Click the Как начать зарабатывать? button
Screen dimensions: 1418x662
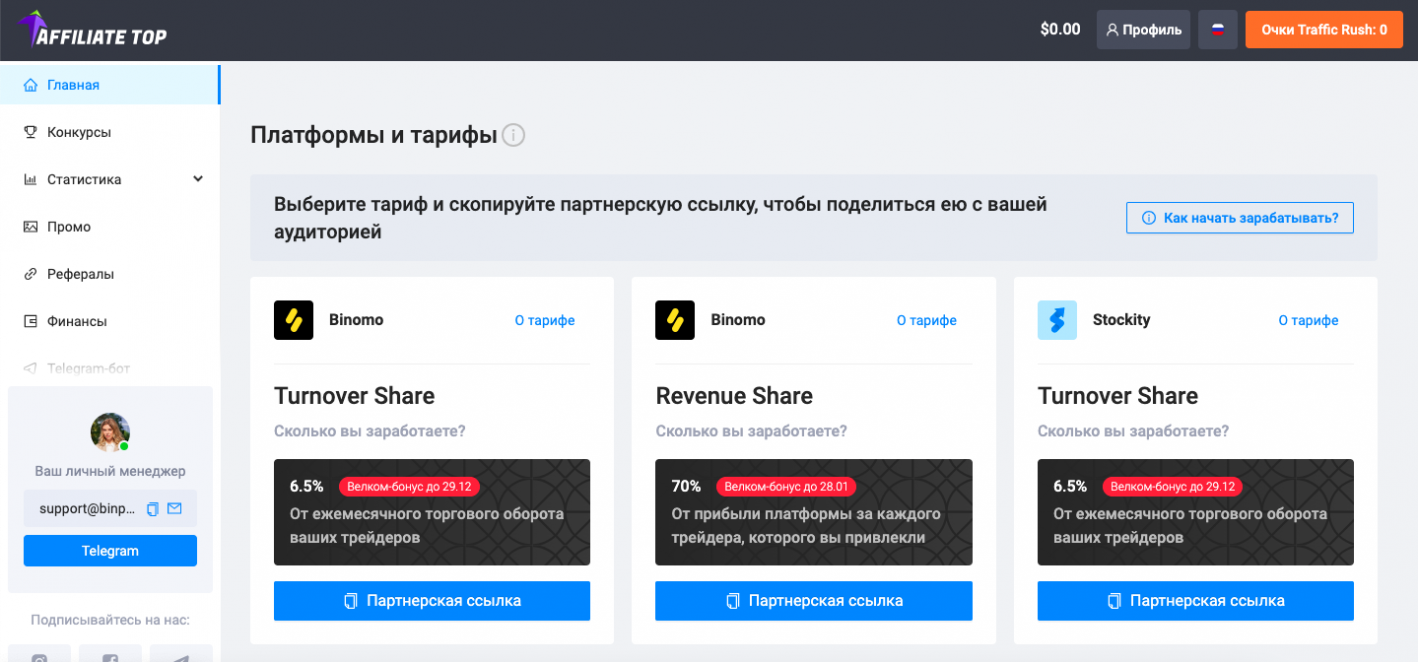point(1240,218)
